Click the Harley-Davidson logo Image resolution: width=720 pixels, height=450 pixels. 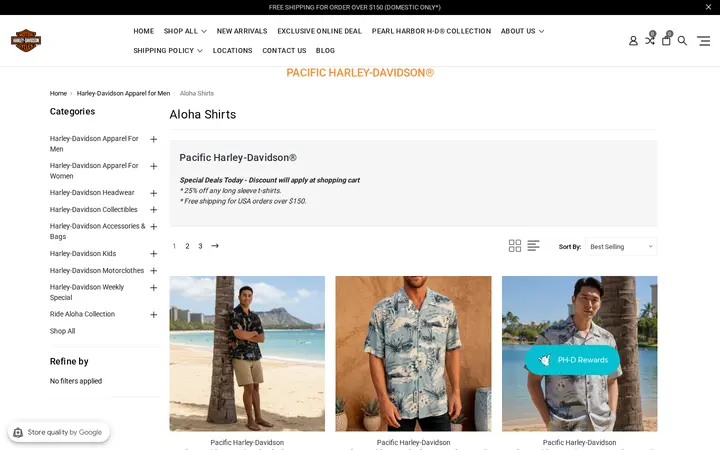[26, 40]
